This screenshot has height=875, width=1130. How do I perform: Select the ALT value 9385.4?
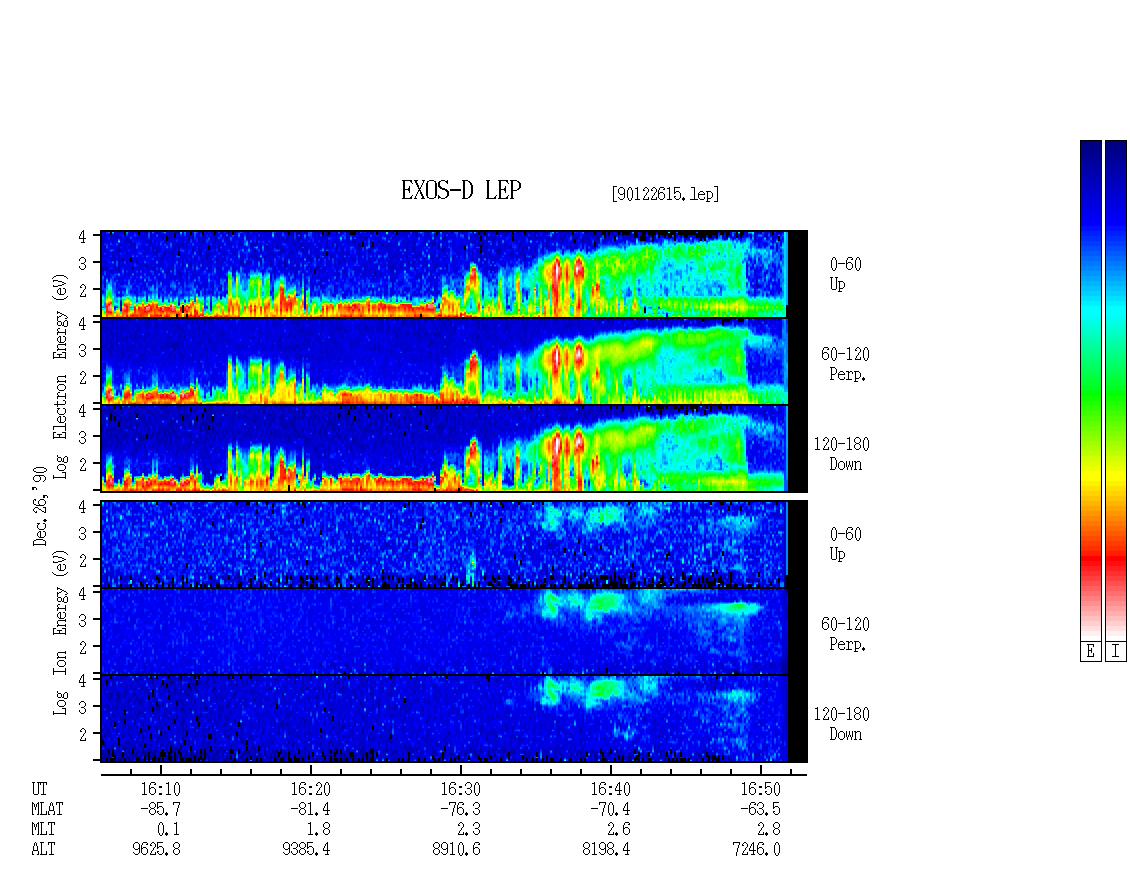[306, 850]
